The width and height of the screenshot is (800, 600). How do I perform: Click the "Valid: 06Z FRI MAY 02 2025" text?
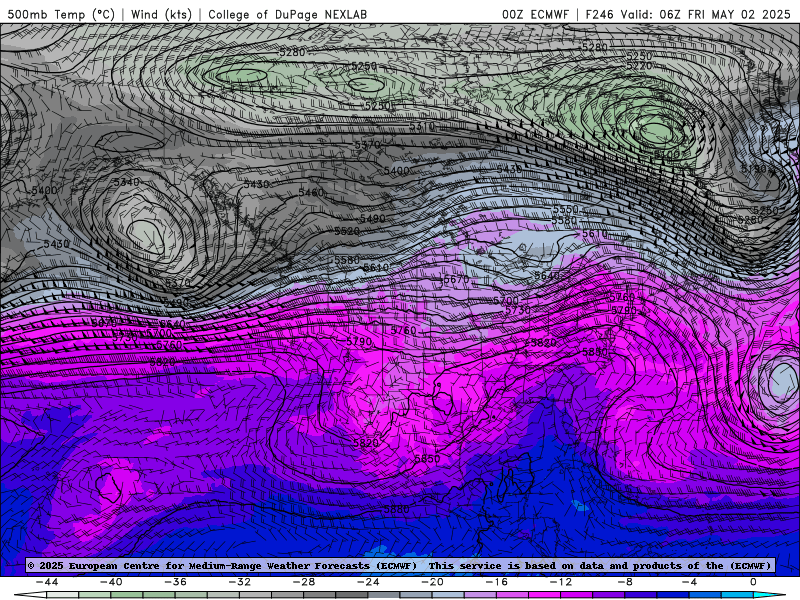coord(705,15)
